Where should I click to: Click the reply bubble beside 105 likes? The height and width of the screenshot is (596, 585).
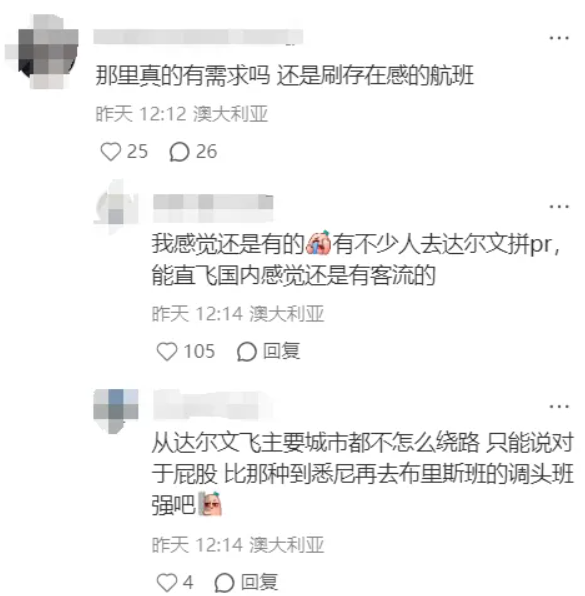246,351
